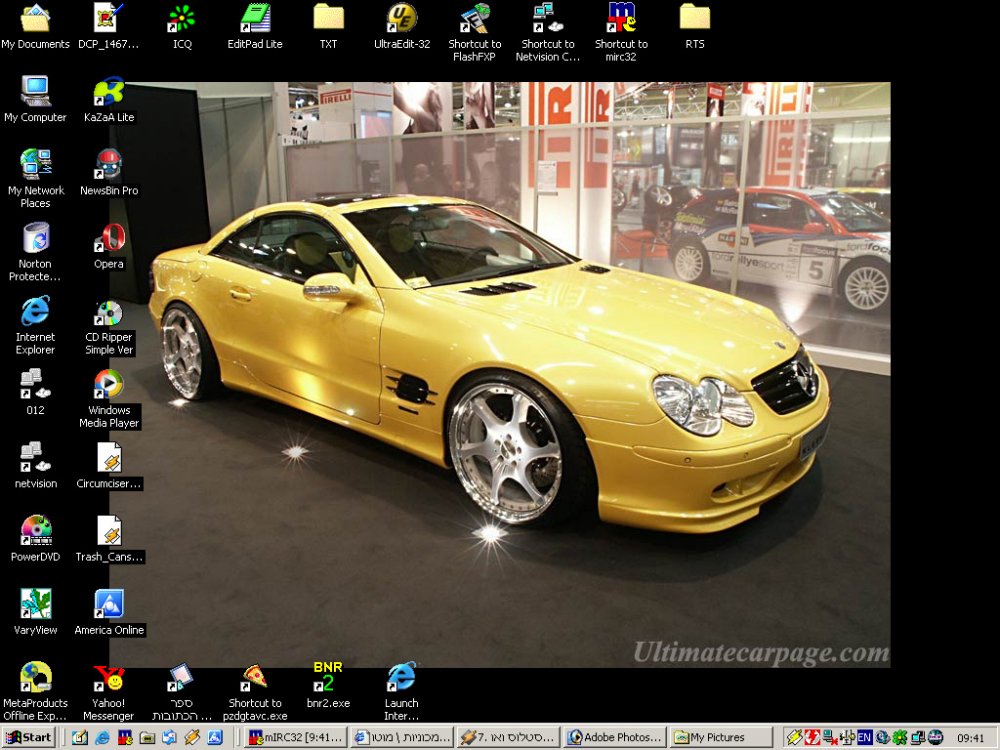Open the Trash_Cans file icon
The image size is (1000, 750).
[x=108, y=540]
